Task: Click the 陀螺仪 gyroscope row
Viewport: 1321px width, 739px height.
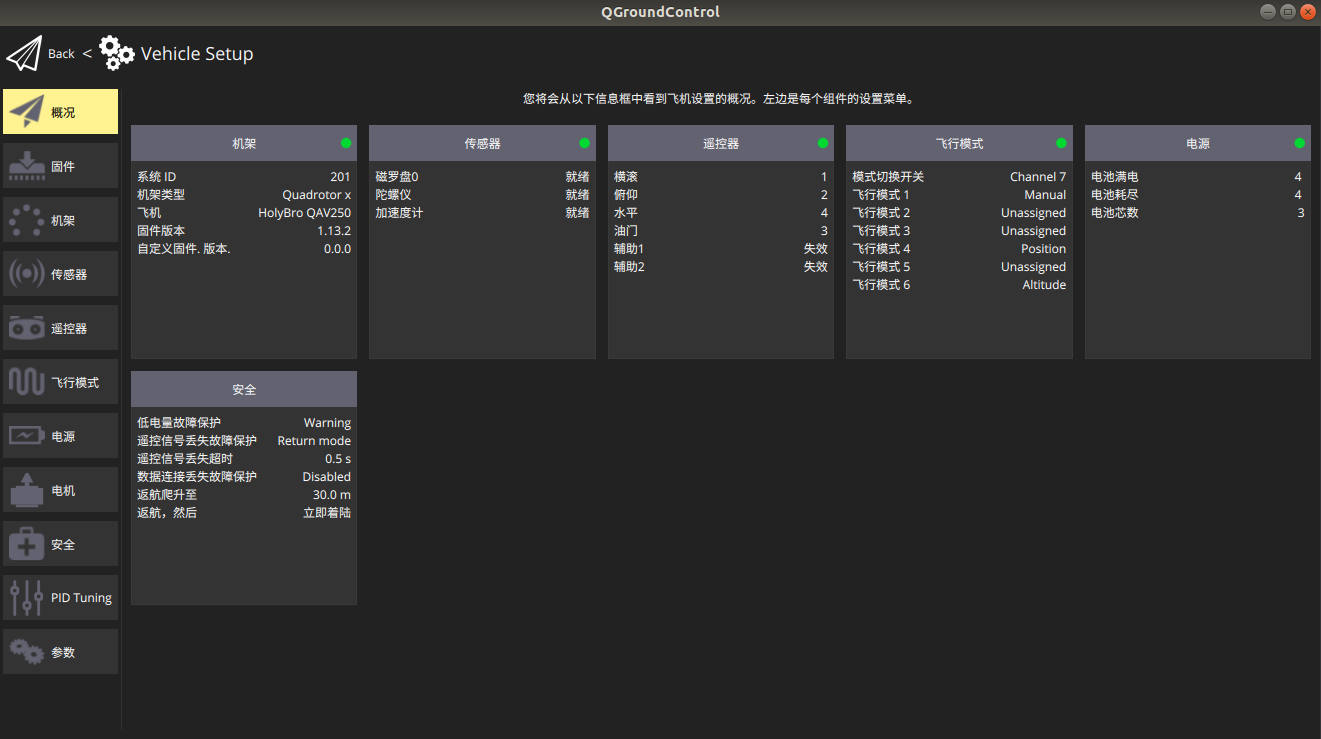Action: (x=482, y=195)
